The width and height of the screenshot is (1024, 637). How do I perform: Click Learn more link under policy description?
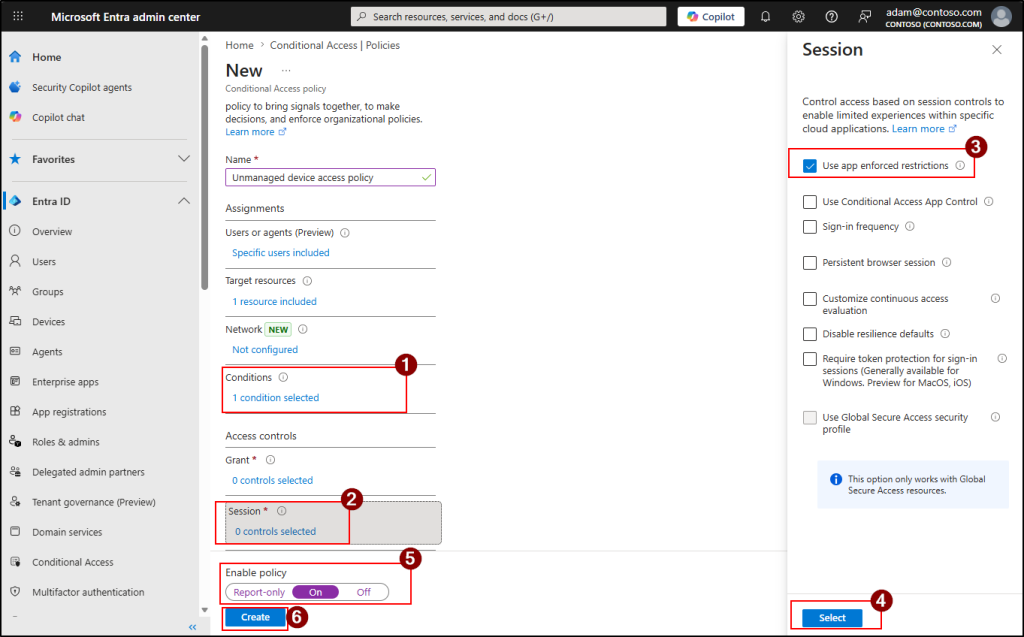(255, 132)
